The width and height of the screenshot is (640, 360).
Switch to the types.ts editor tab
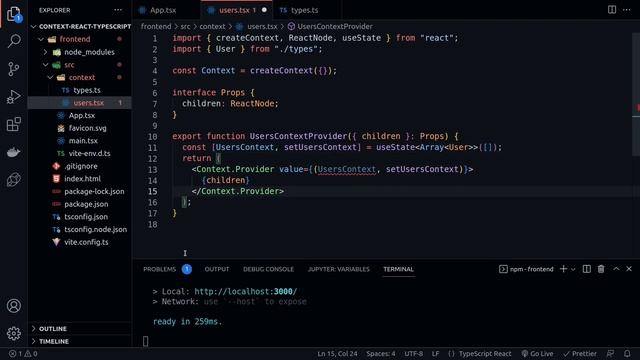pos(304,10)
